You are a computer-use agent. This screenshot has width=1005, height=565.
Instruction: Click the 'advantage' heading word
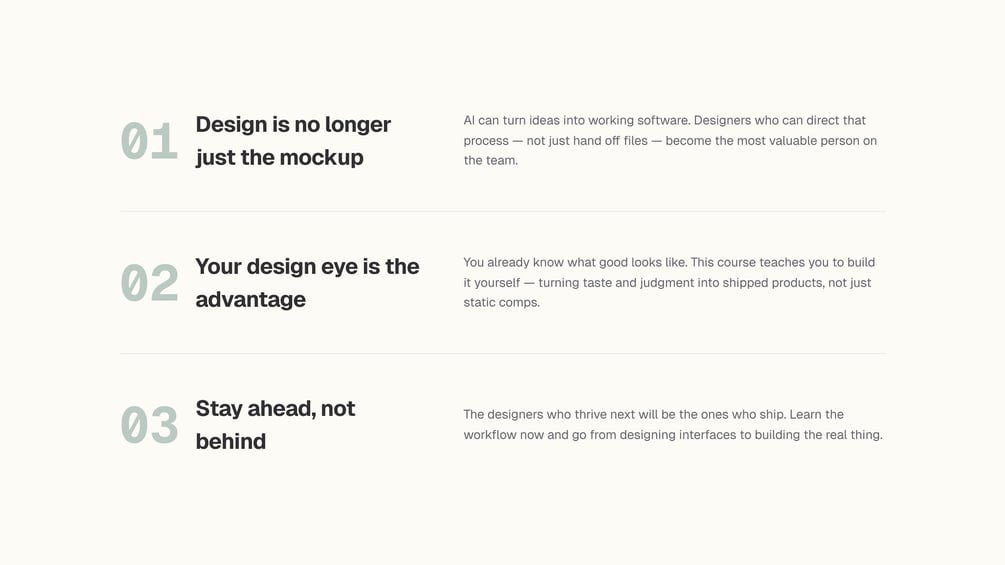[x=251, y=300]
